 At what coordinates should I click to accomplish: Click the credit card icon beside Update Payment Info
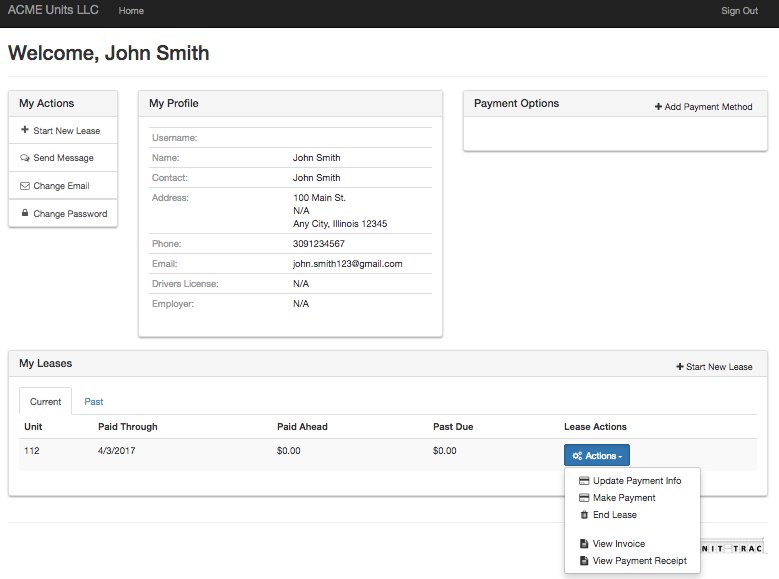point(584,481)
